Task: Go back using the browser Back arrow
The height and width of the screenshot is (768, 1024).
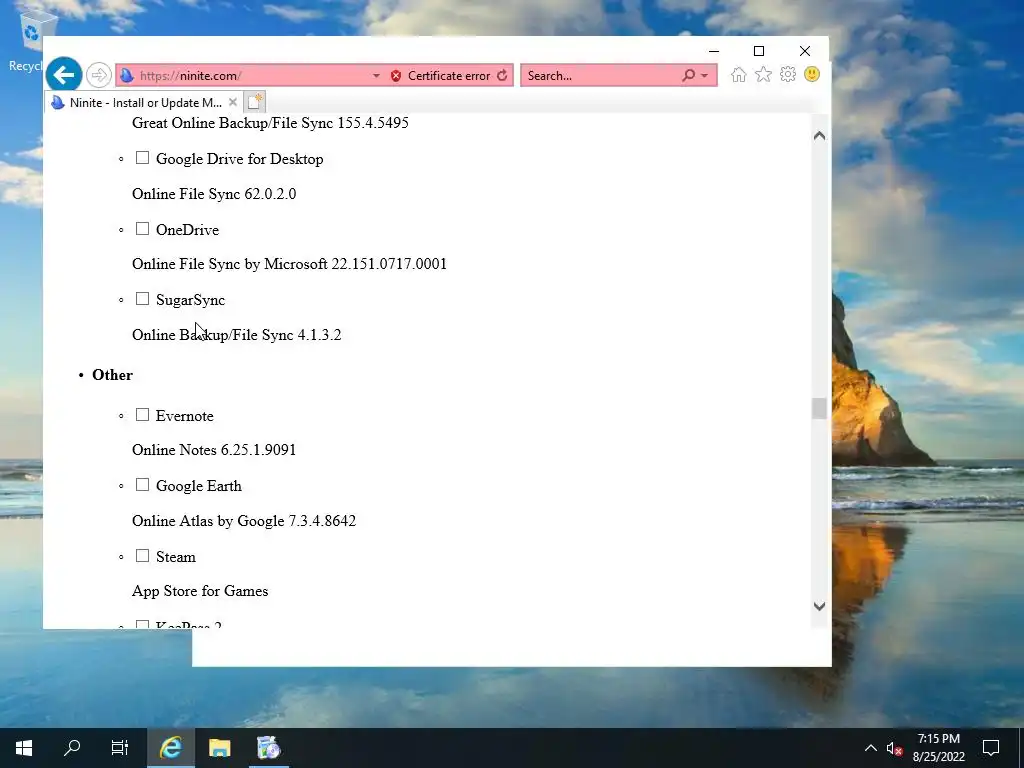Action: click(x=64, y=75)
